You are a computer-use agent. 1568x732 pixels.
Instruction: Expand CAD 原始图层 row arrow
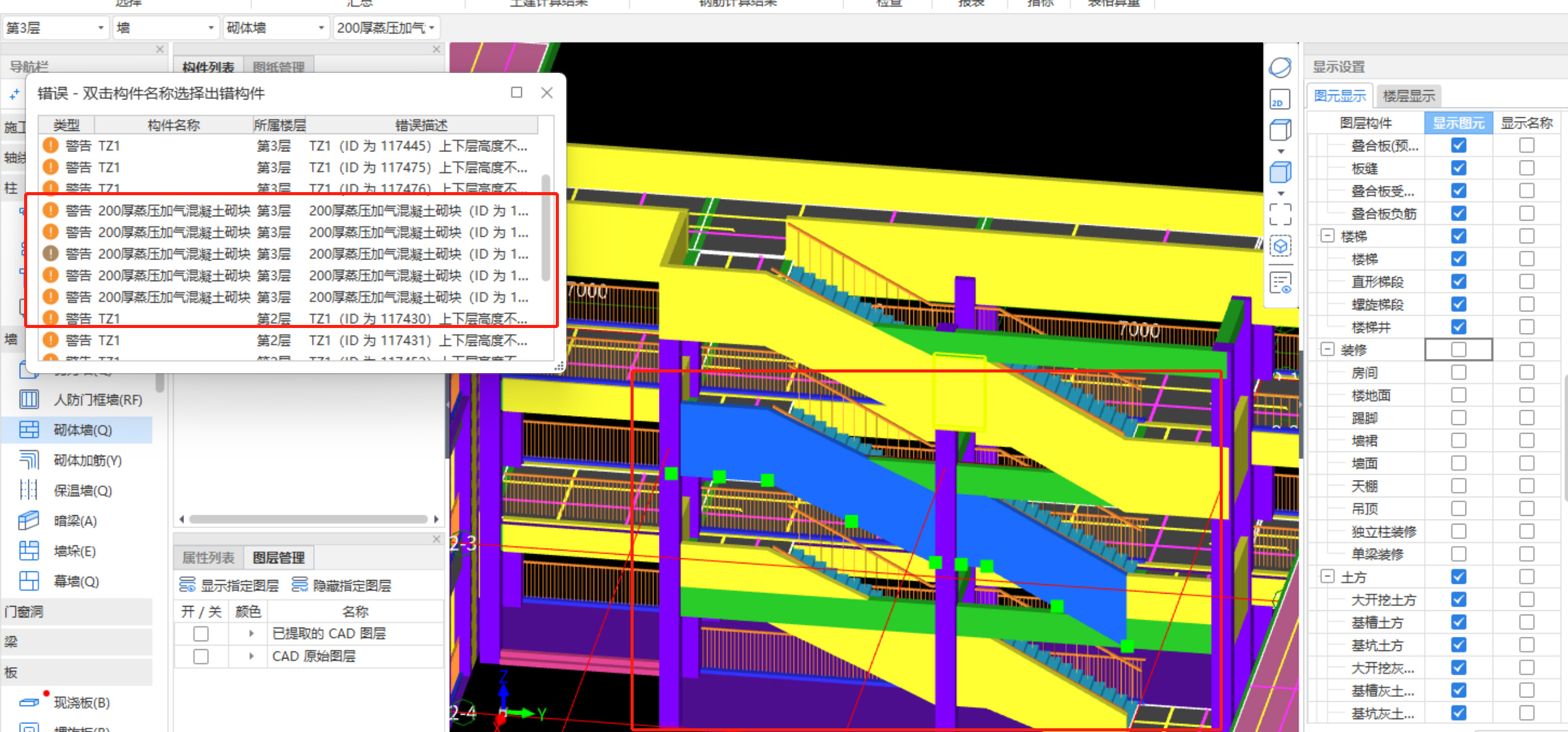pos(251,656)
